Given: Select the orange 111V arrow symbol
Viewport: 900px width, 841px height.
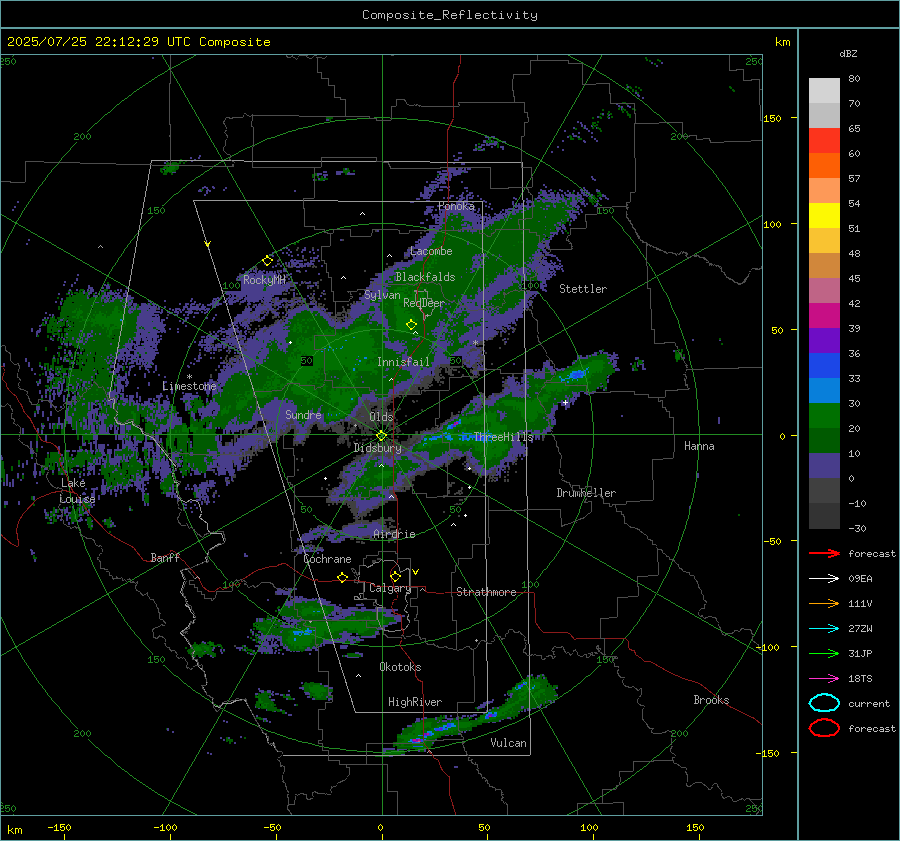Looking at the screenshot, I should coord(824,603).
